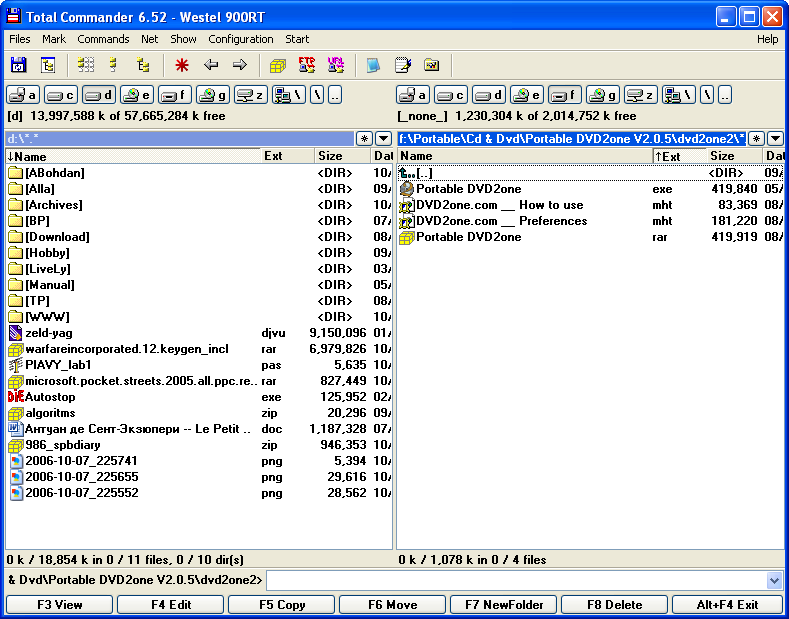789x619 pixels.
Task: Open the Commands menu
Action: [x=103, y=39]
